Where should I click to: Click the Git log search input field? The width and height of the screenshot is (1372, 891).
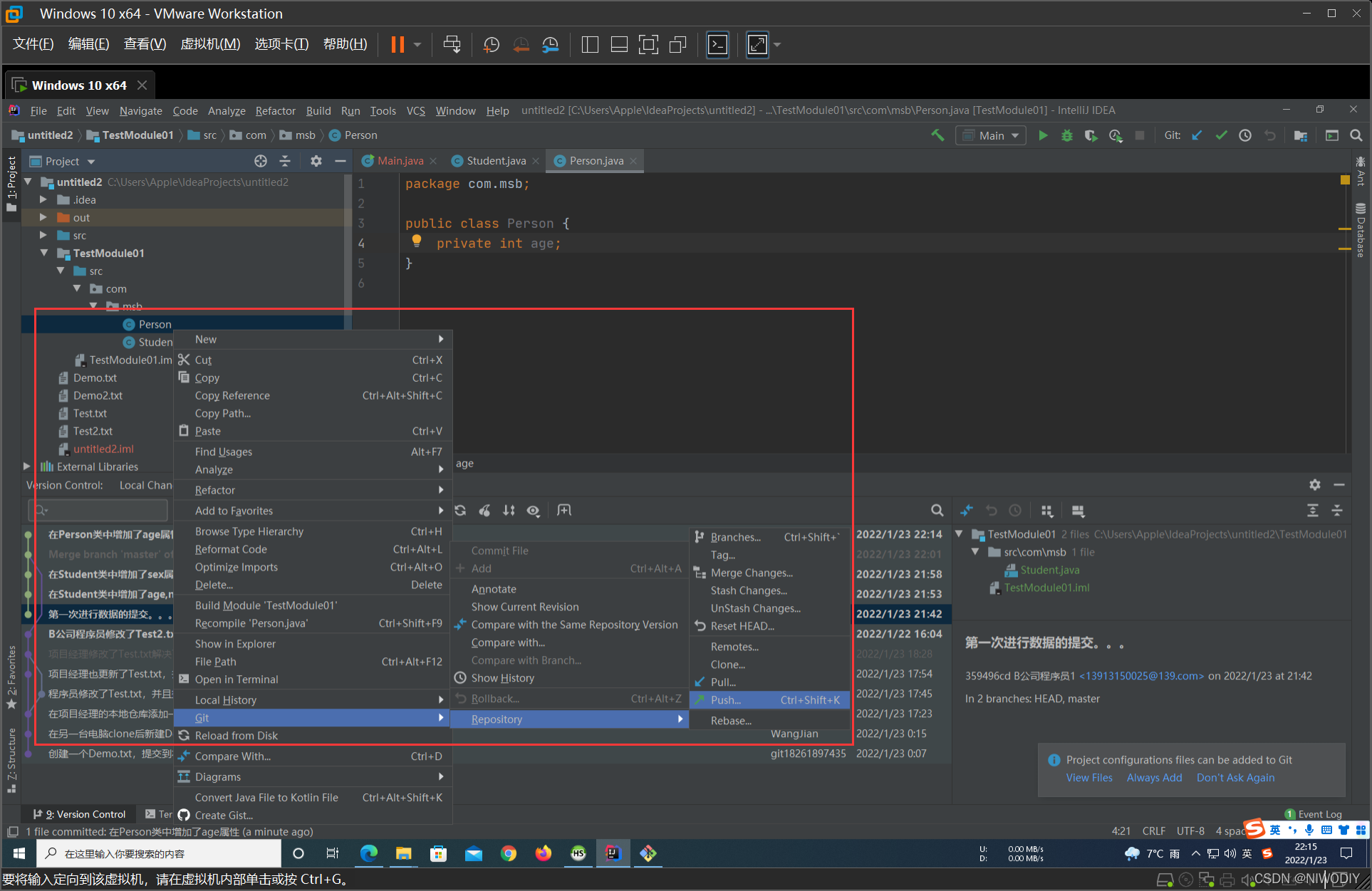click(x=98, y=510)
